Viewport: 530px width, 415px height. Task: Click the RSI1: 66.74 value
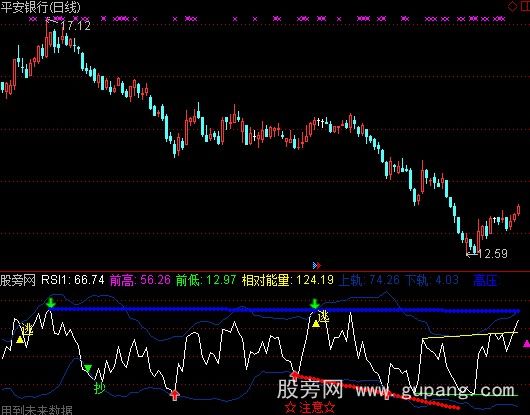[x=73, y=280]
